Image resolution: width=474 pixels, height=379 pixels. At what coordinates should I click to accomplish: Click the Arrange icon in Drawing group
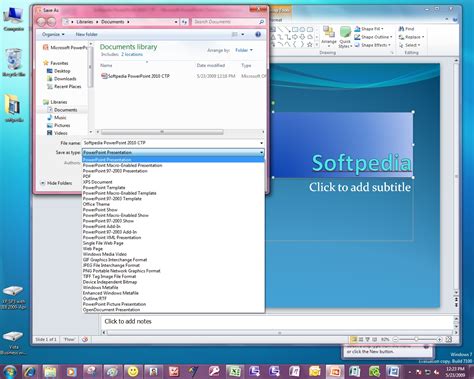click(329, 32)
